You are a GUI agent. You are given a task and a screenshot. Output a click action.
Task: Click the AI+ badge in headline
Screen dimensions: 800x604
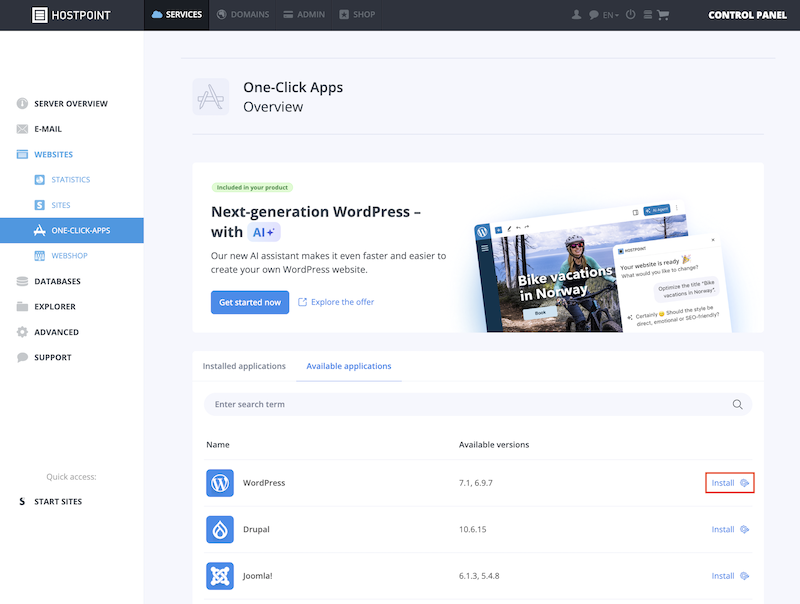click(x=264, y=232)
